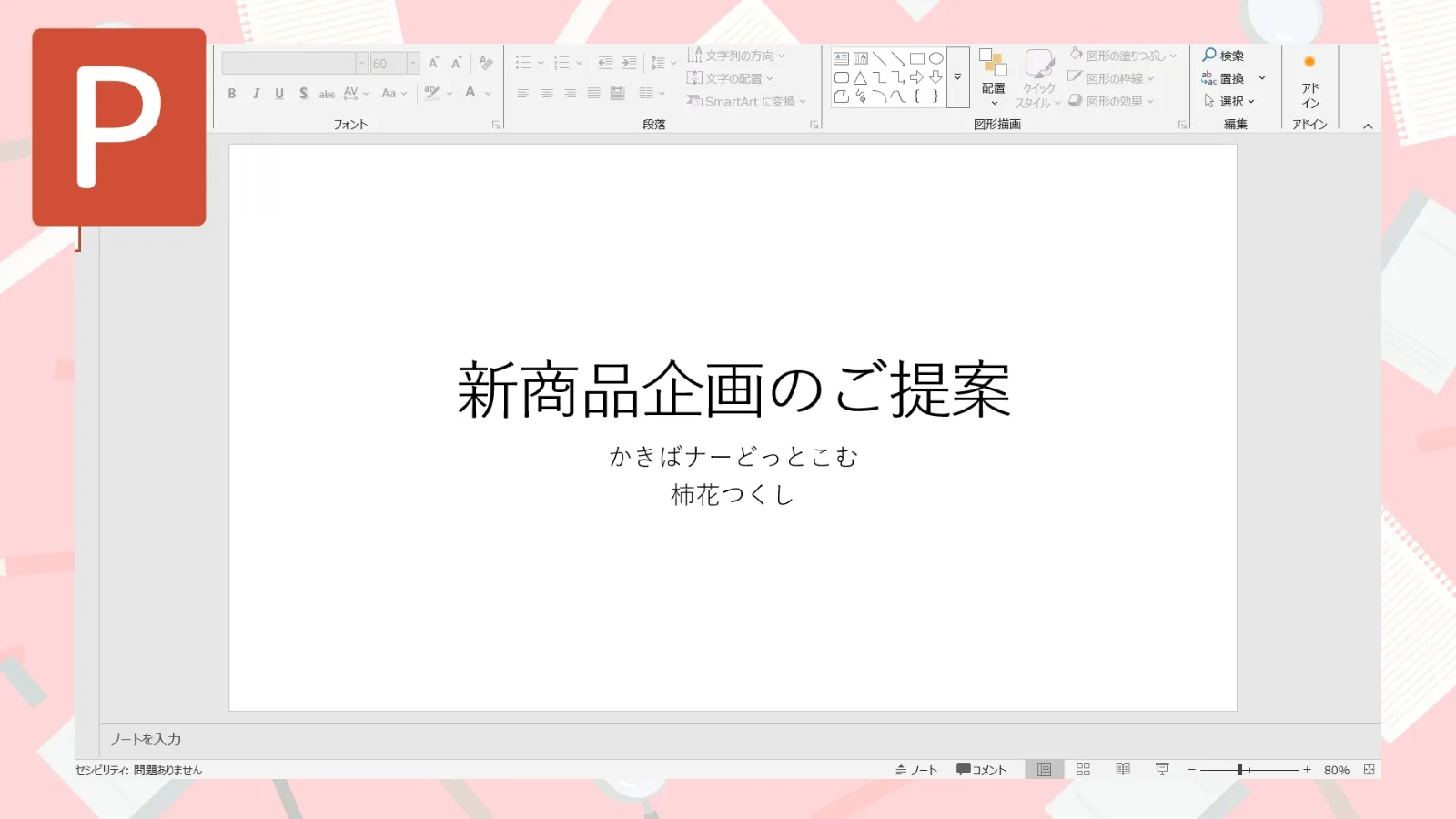Screen dimensions: 1456x819
Task: Expand the shapes gallery more arrow
Action: [x=957, y=77]
